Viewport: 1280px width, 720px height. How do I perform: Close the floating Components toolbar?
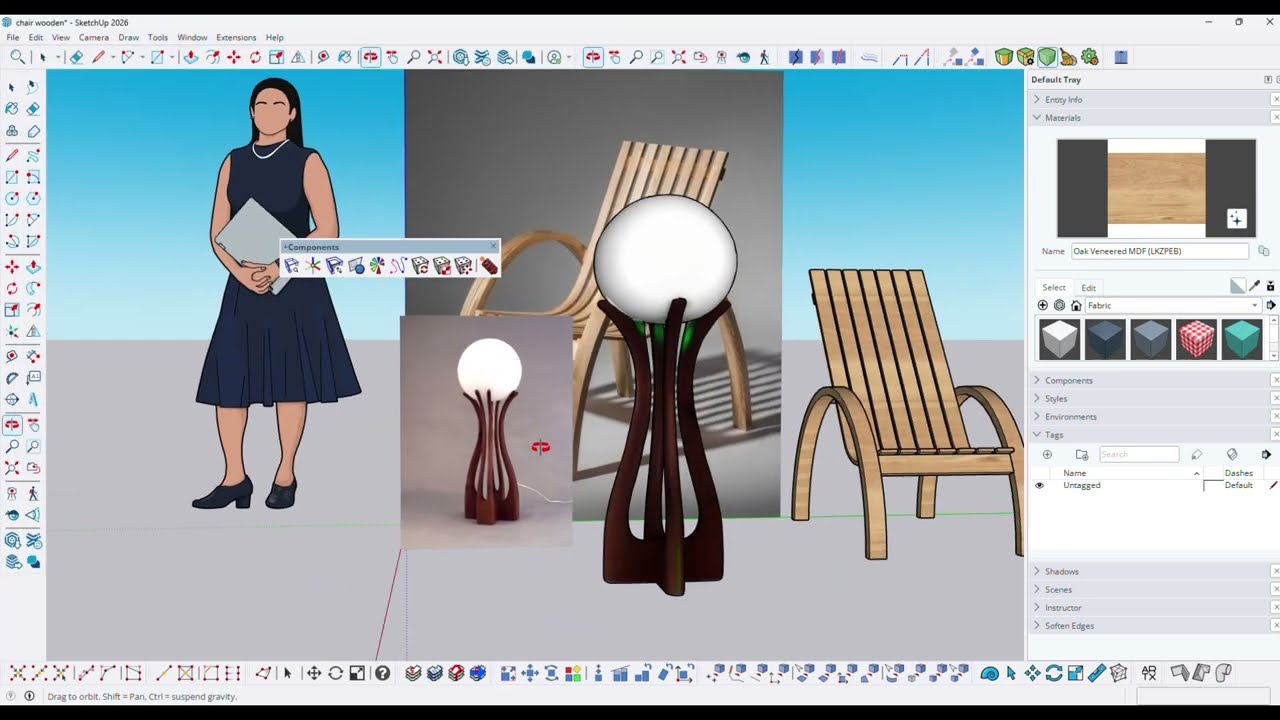pos(493,247)
